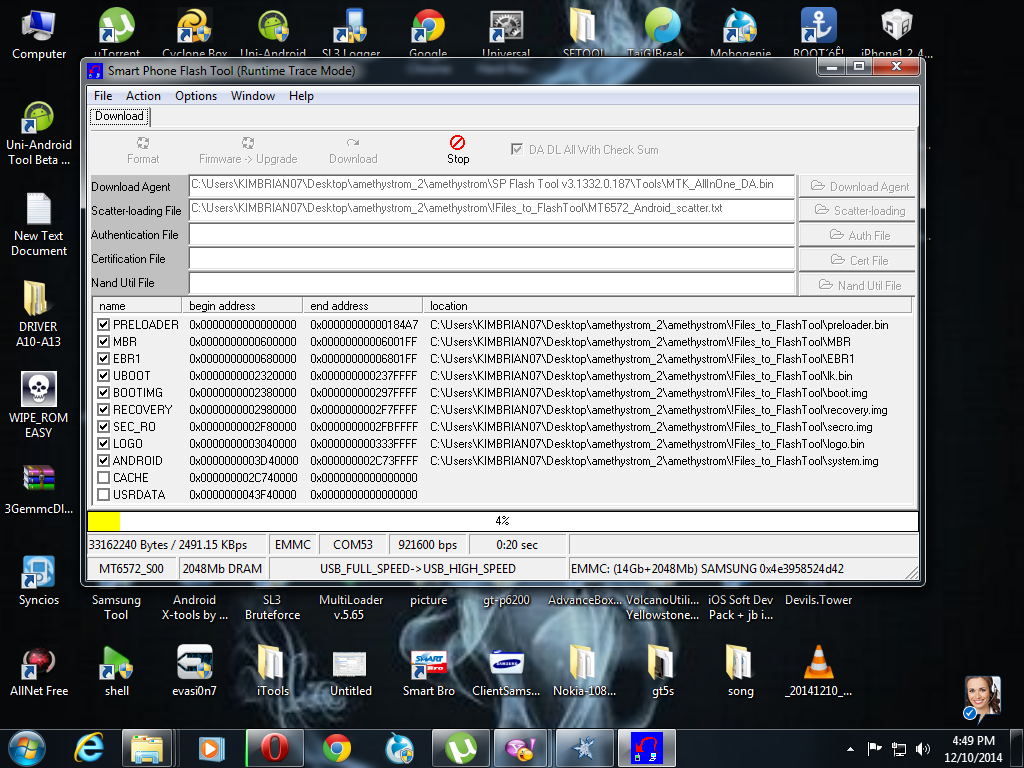
Task: Click the Download Agent browse button
Action: click(857, 186)
